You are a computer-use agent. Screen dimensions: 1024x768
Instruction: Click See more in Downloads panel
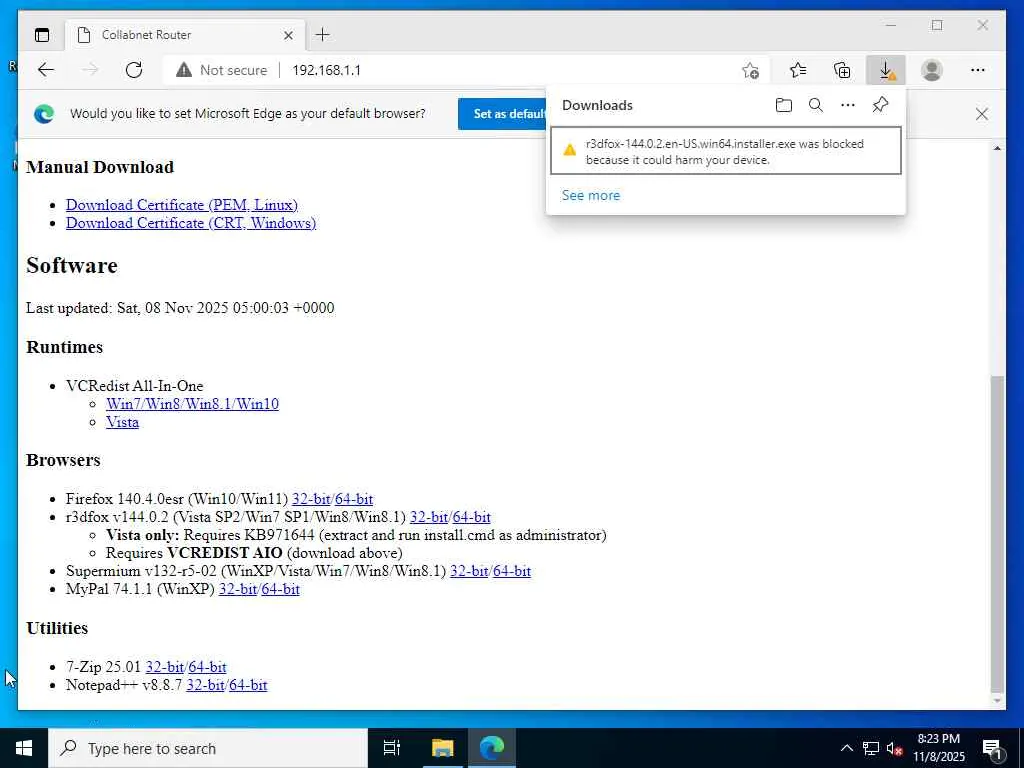pyautogui.click(x=590, y=195)
